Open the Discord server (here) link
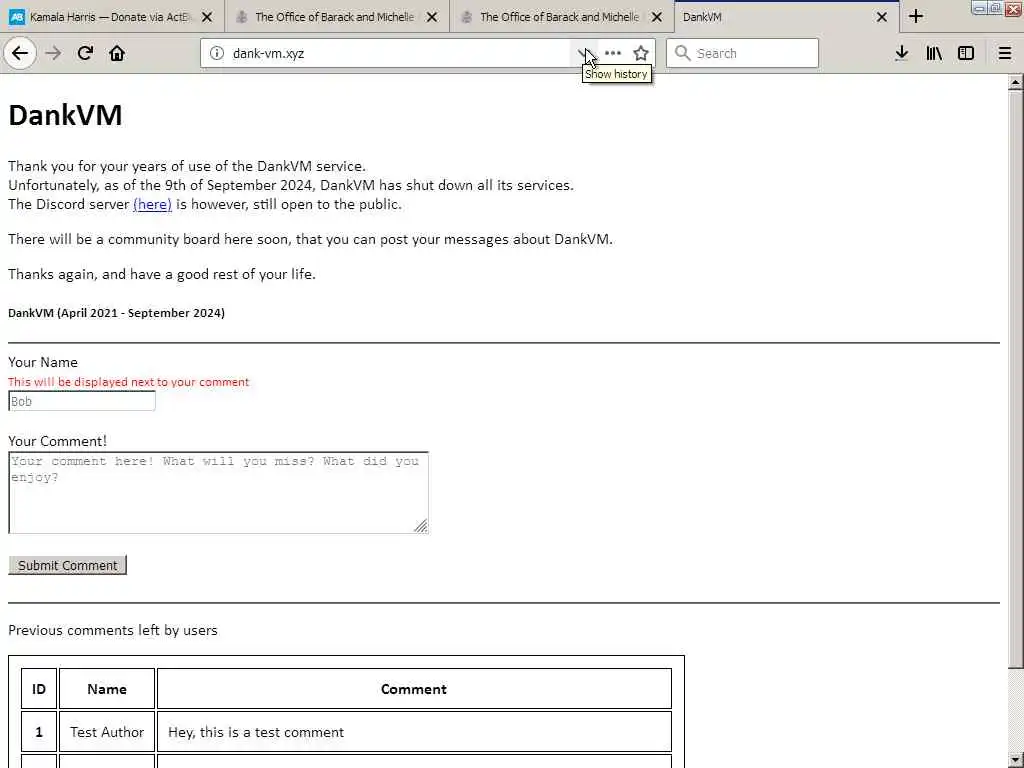The height and width of the screenshot is (768, 1024). tap(152, 204)
